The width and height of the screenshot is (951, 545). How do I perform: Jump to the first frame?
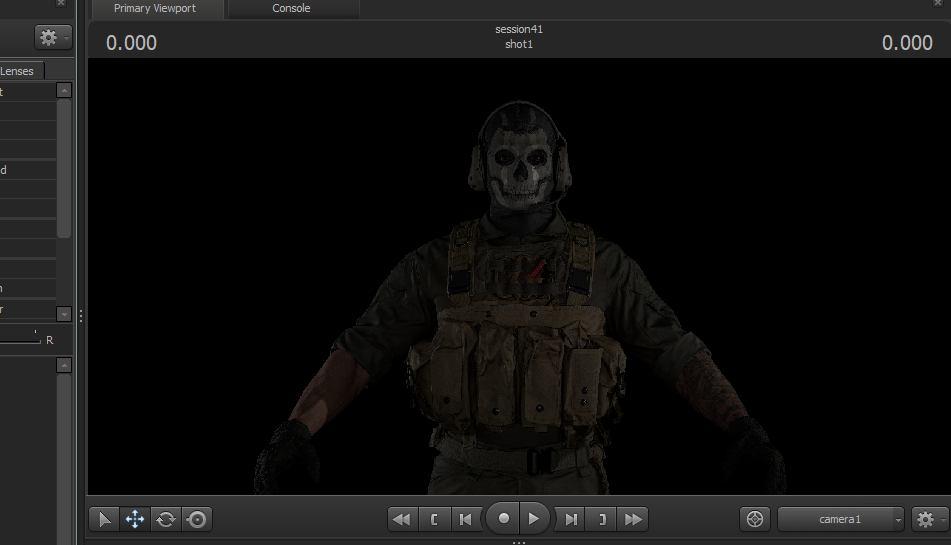coord(402,520)
